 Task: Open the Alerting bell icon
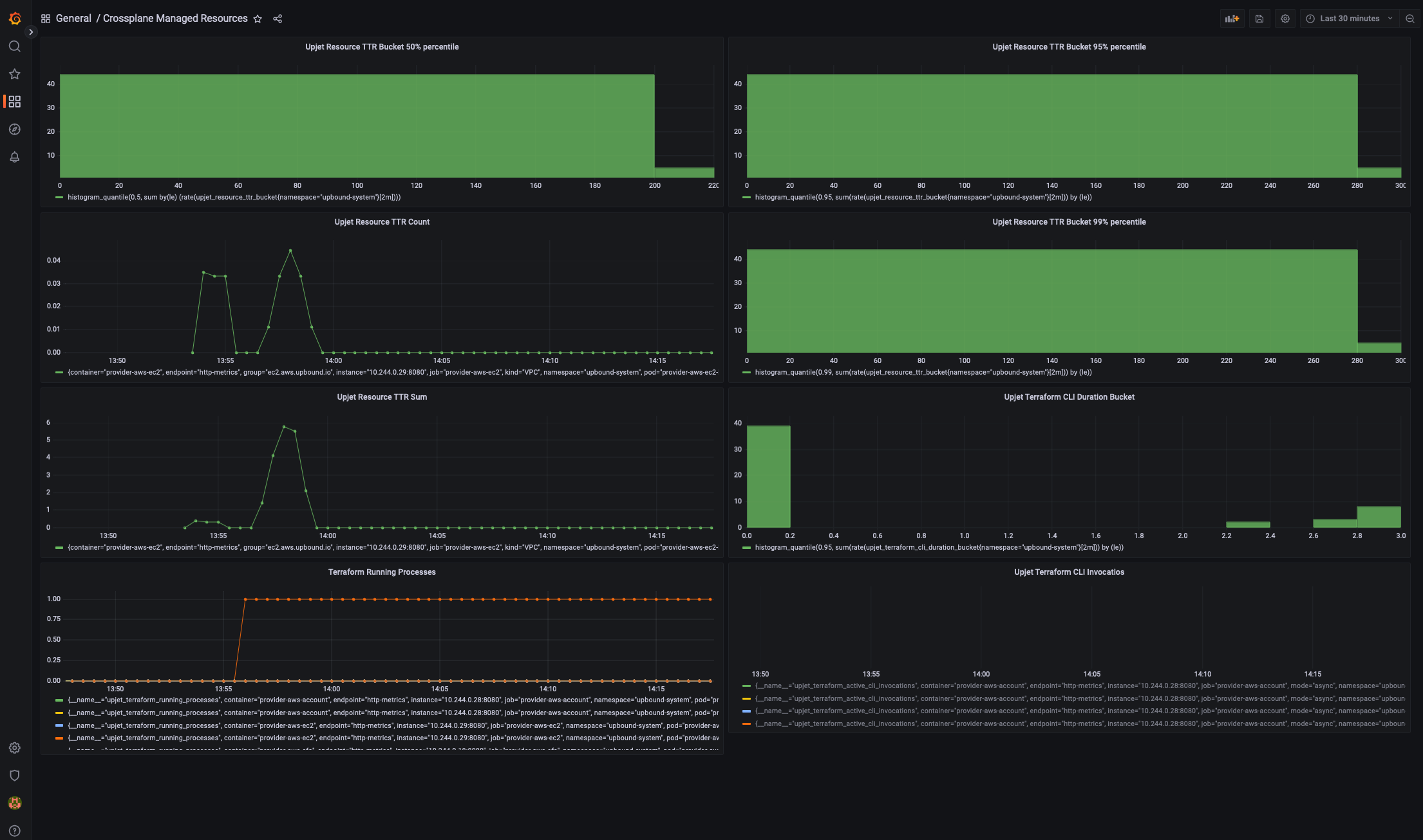15,157
